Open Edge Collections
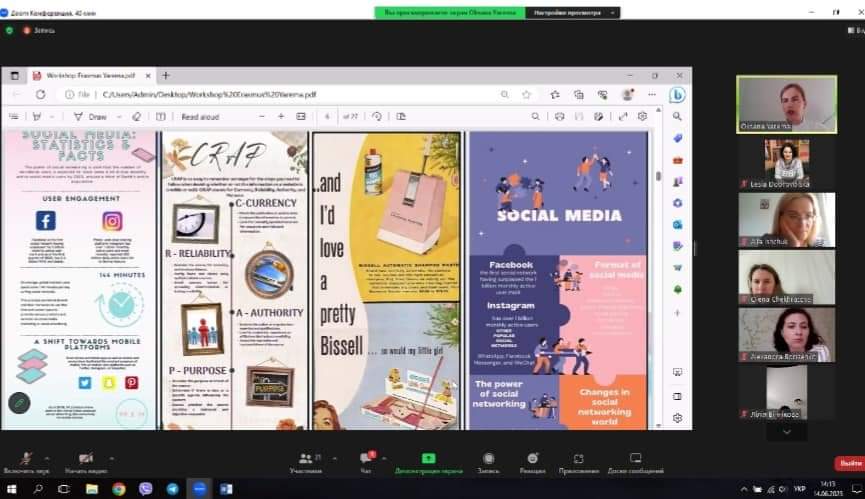 (579, 94)
